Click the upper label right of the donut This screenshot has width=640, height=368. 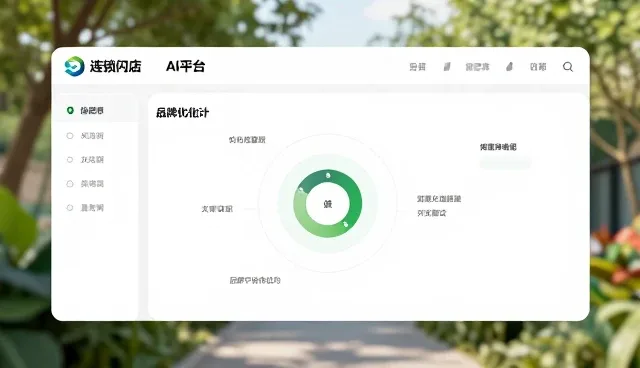pos(439,199)
